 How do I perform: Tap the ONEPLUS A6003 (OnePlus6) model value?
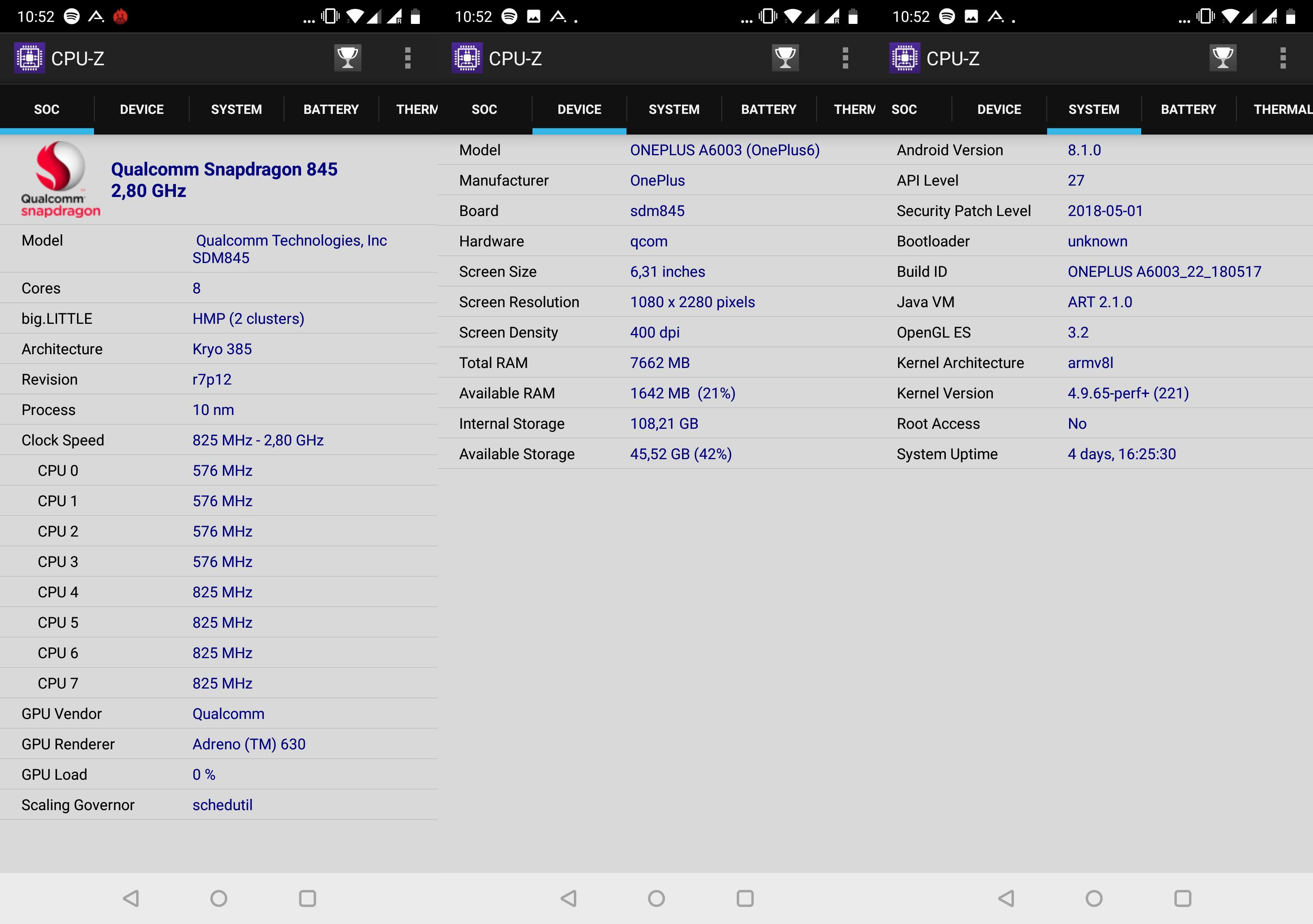click(x=725, y=150)
